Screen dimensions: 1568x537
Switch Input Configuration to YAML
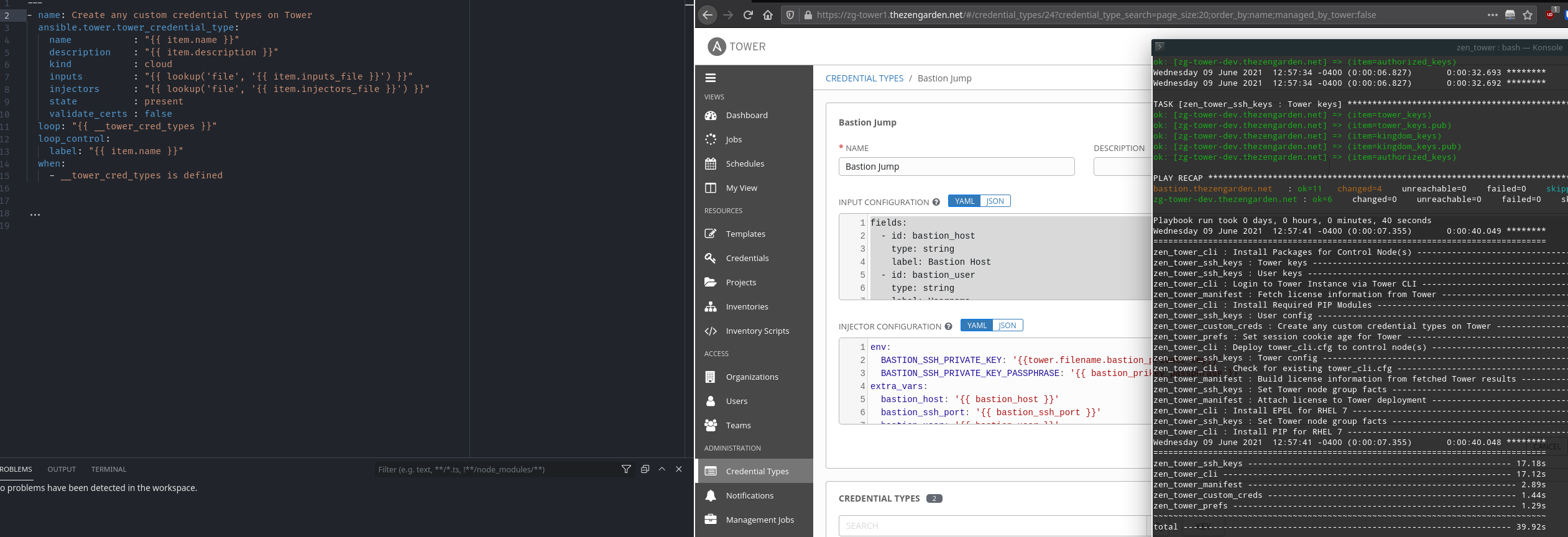pos(964,201)
